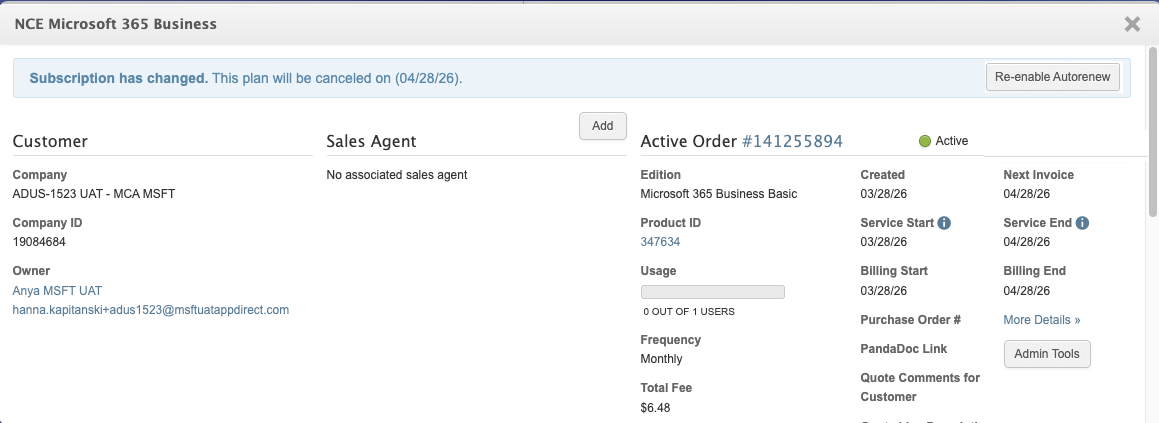Close the NCE Microsoft 365 Business dialog
The image size is (1159, 423).
(1132, 24)
